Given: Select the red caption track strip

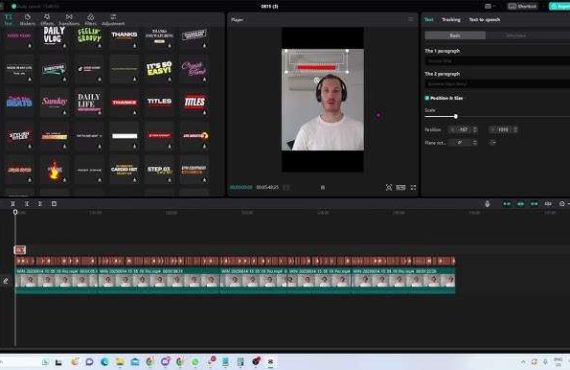Looking at the screenshot, I should [x=235, y=261].
